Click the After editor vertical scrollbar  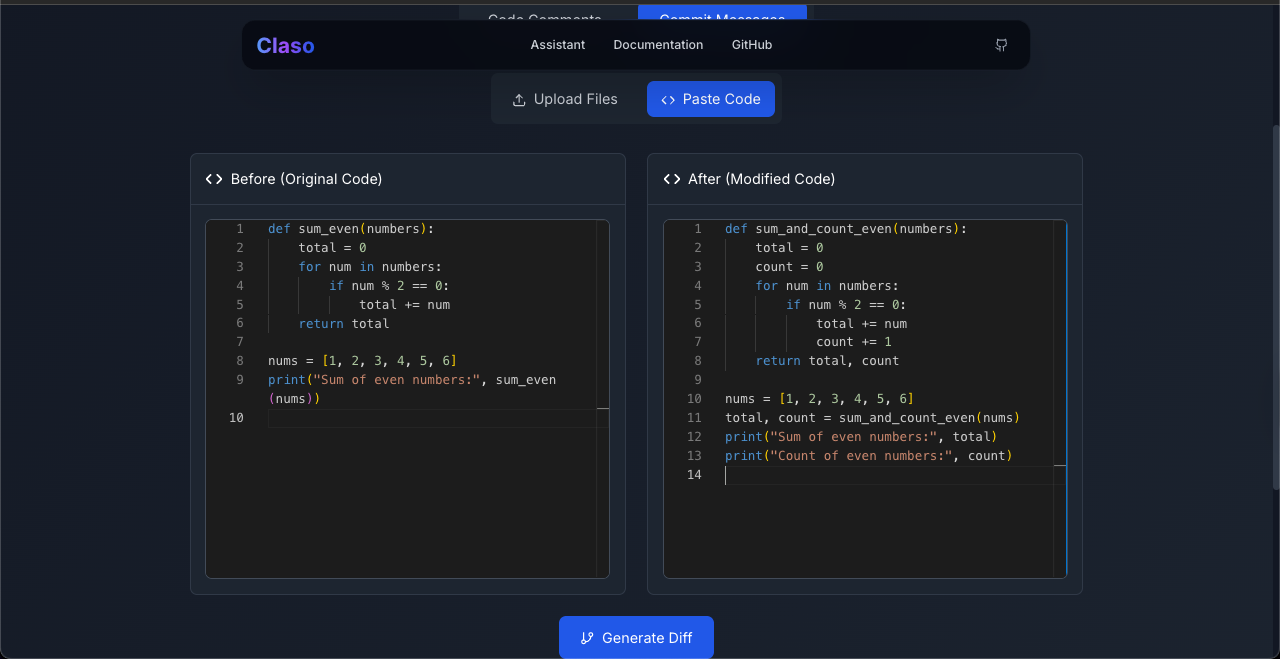(x=1060, y=399)
